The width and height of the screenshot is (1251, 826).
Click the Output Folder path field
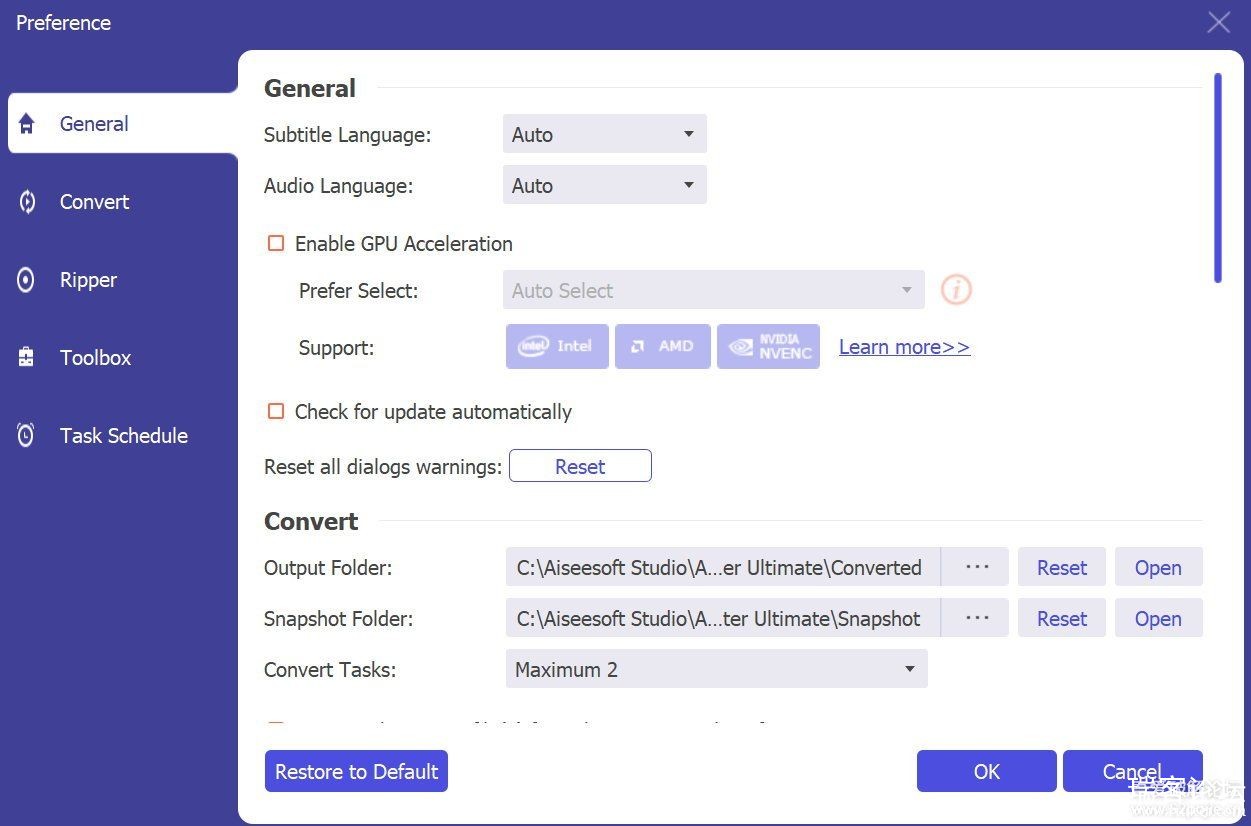[x=723, y=566]
